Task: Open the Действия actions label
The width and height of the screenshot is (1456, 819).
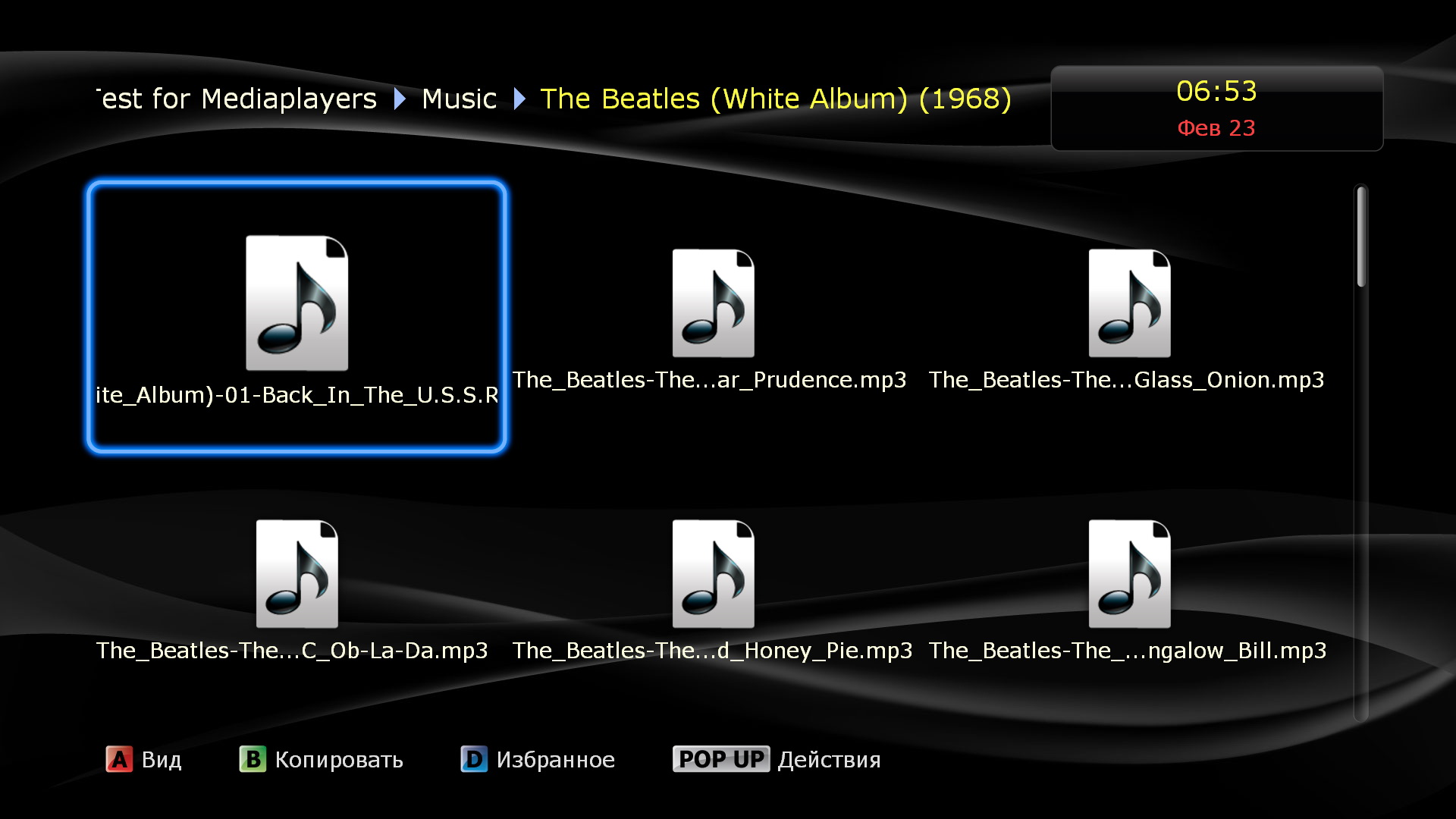Action: point(829,759)
